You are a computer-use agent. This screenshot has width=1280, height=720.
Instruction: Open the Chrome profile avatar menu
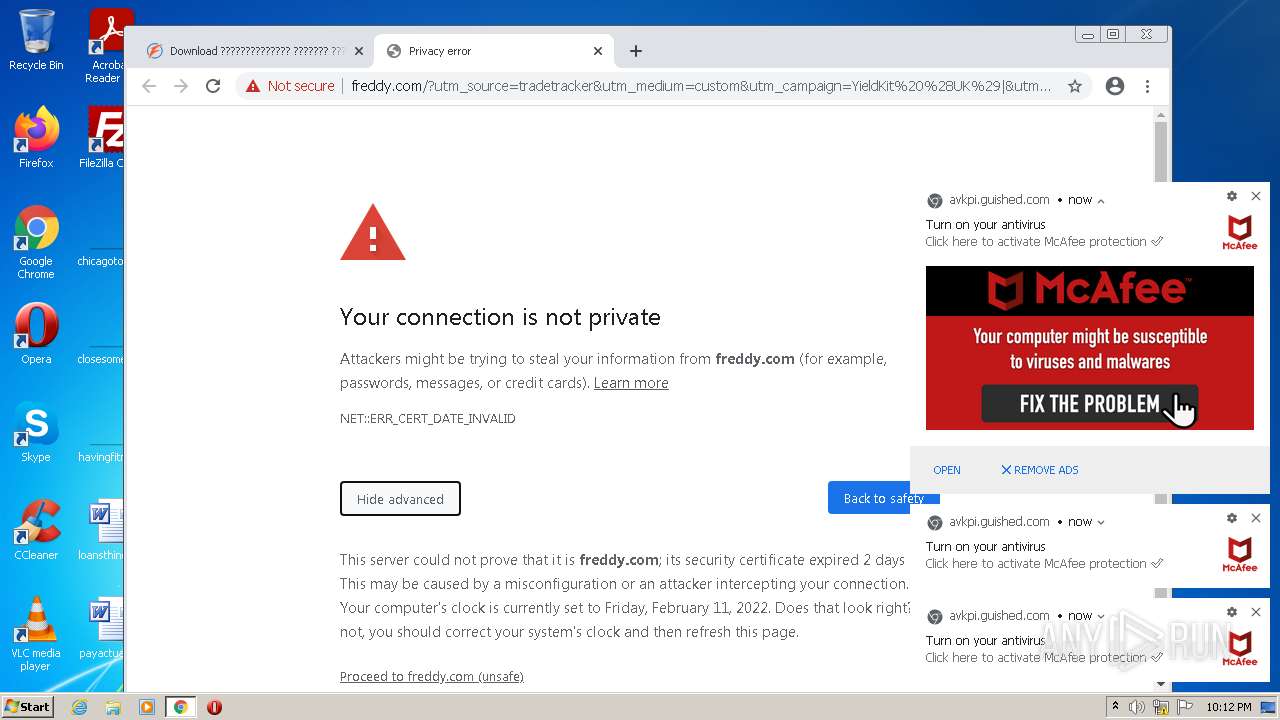pos(1115,86)
